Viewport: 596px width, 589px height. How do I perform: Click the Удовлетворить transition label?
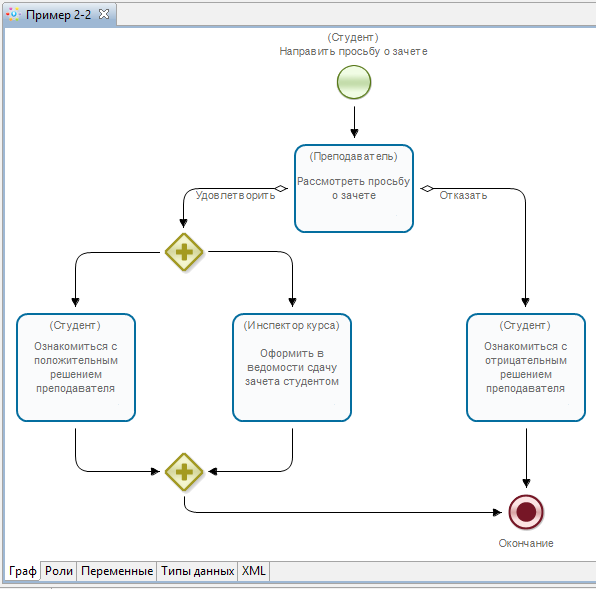[235, 195]
